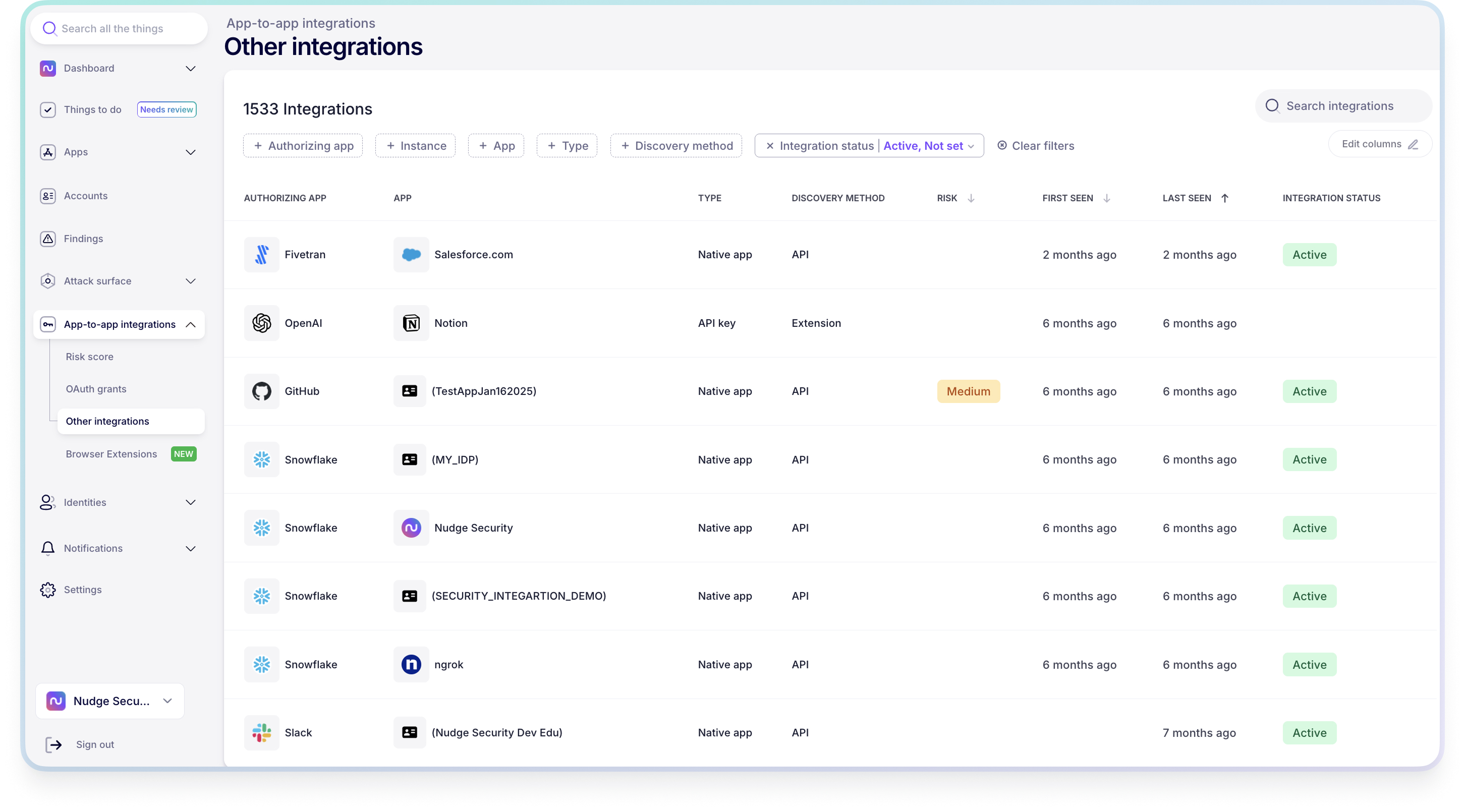Collapse the App-to-app integrations section
This screenshot has height=812, width=1465.
pyautogui.click(x=191, y=325)
